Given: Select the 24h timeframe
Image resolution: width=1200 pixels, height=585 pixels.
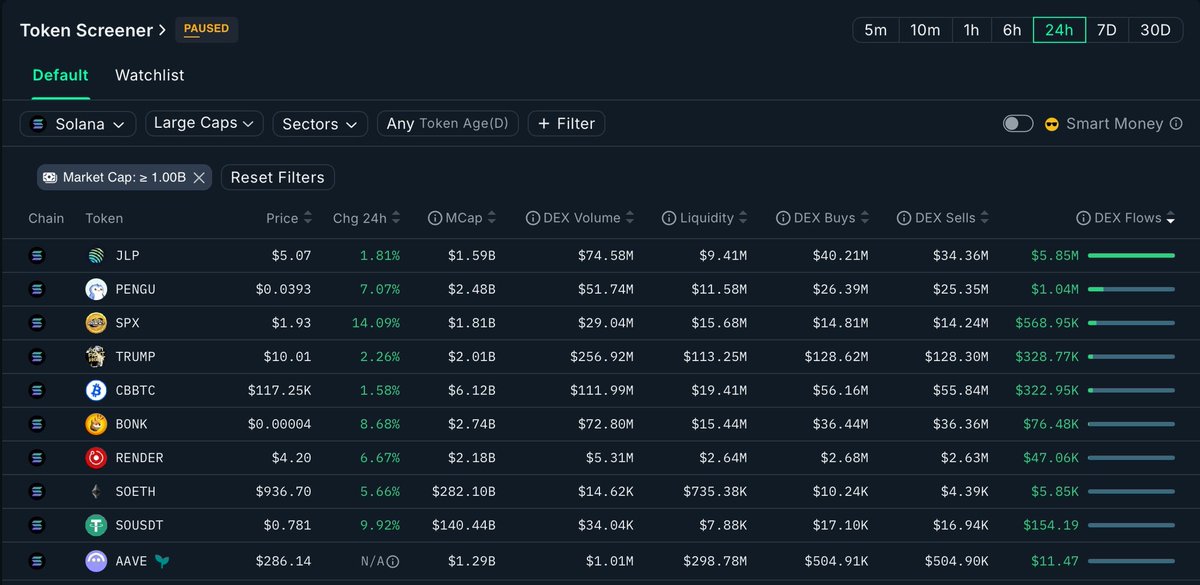Looking at the screenshot, I should pyautogui.click(x=1059, y=30).
